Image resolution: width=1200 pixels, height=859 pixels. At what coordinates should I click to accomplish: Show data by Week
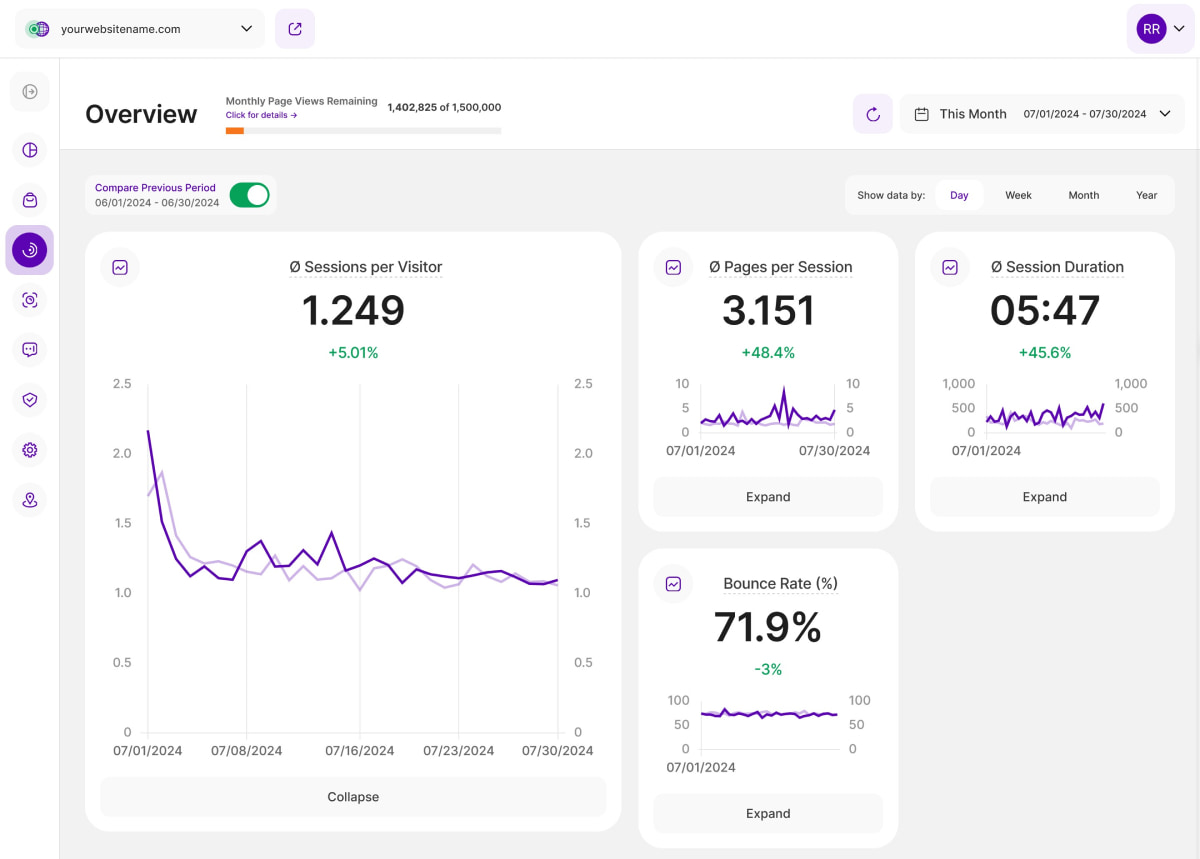[1018, 195]
